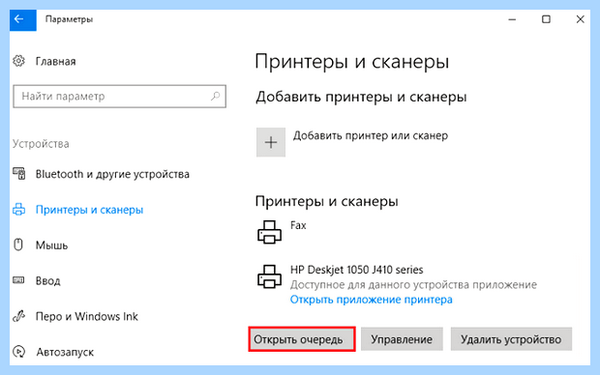Click the magnifier icon in search box
Viewport: 600px width, 375px height.
pyautogui.click(x=215, y=96)
